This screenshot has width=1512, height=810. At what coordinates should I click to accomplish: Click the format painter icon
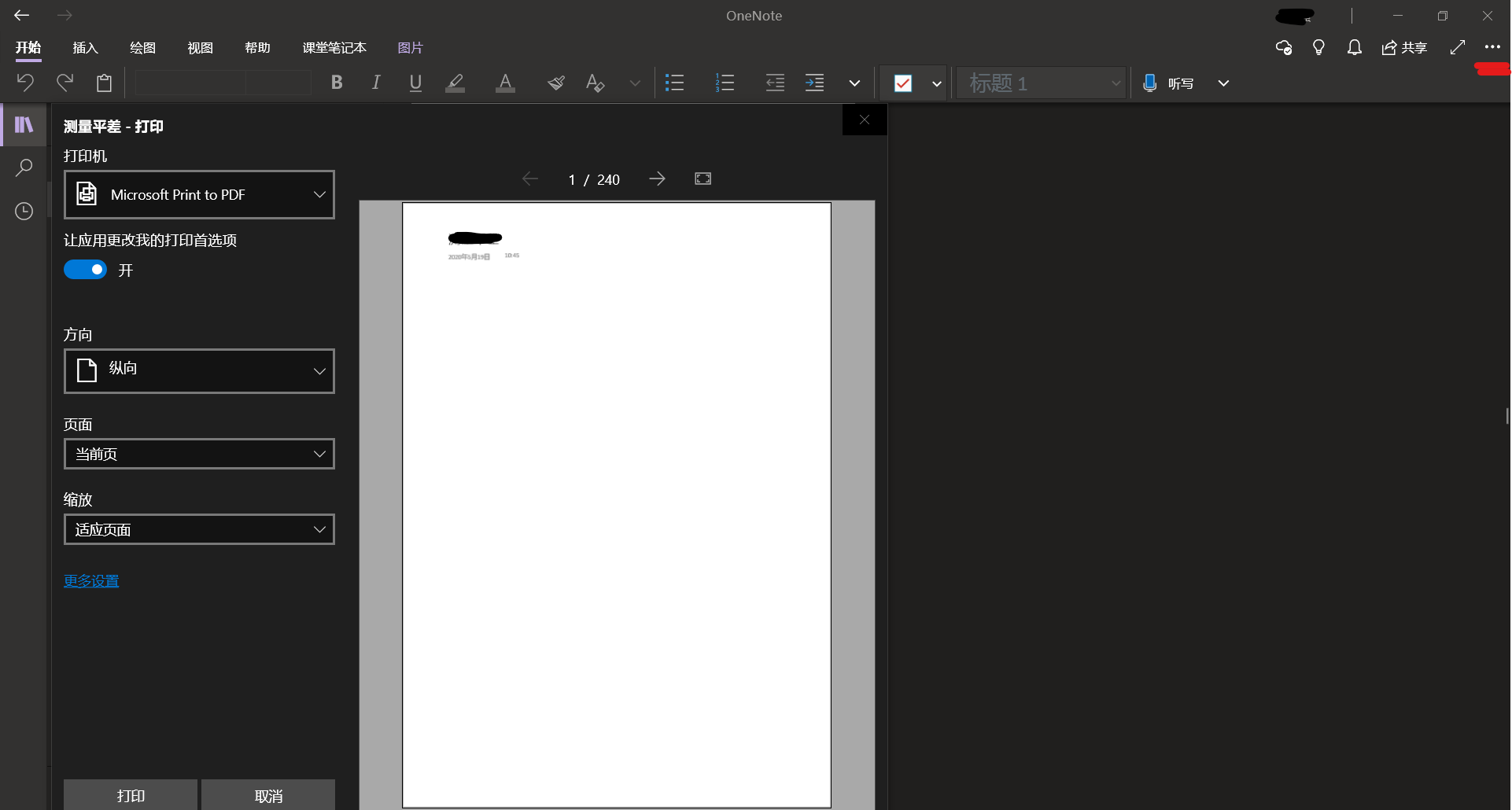click(x=556, y=83)
